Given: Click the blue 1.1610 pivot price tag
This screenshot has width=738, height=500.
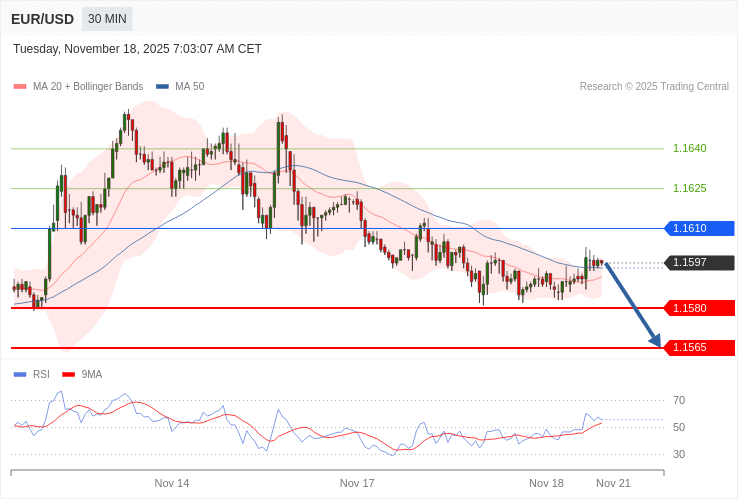Looking at the screenshot, I should pos(699,228).
